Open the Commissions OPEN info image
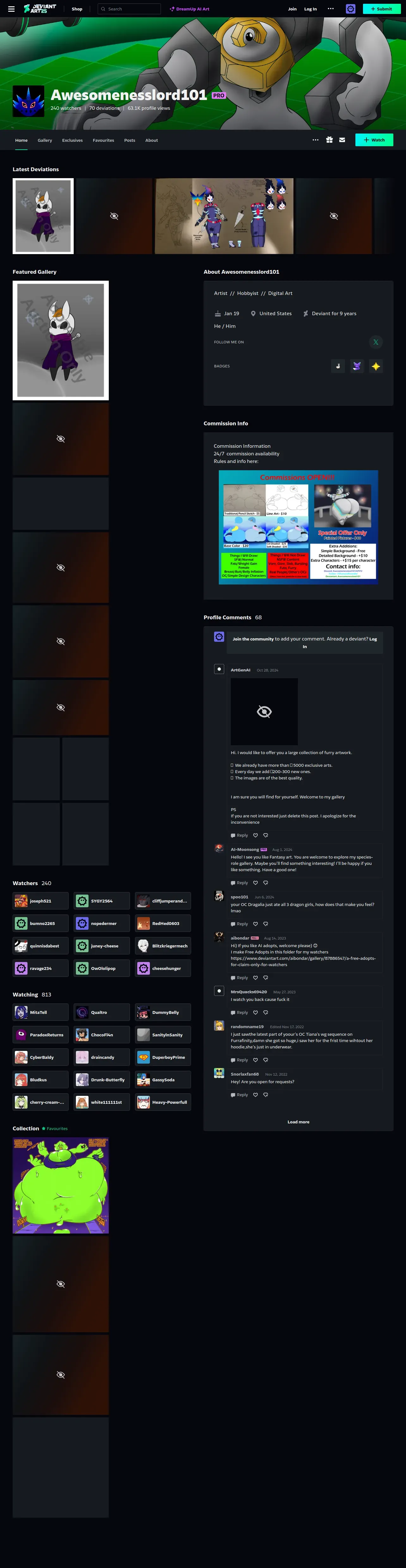 click(x=298, y=527)
